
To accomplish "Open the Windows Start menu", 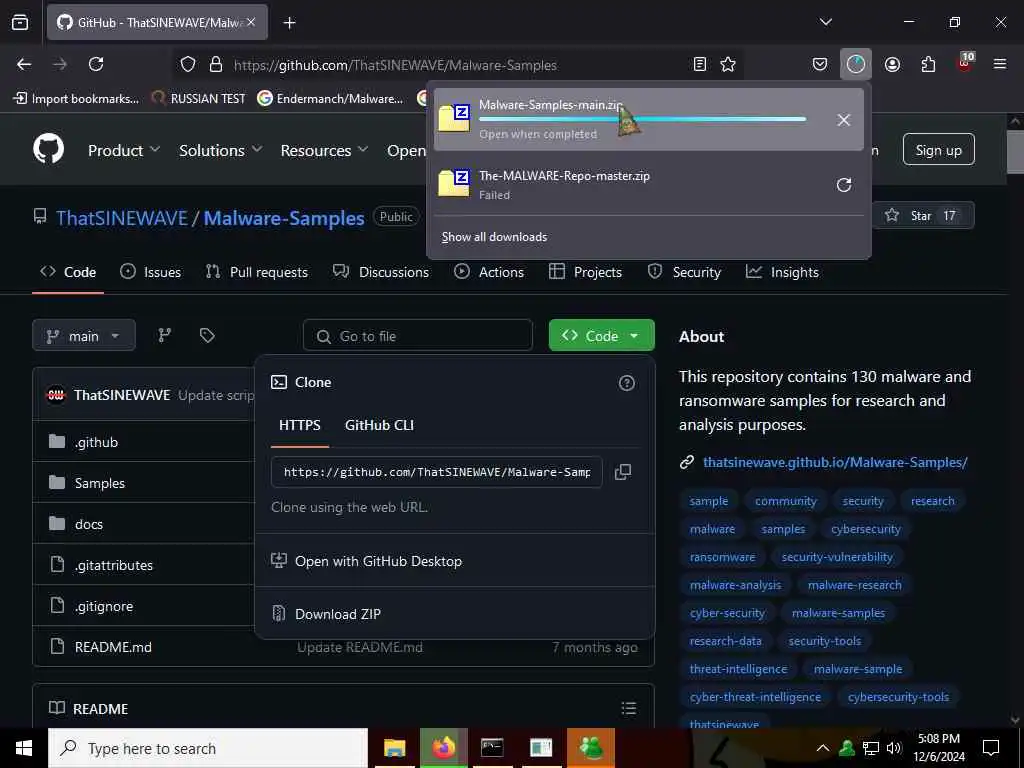I will point(24,748).
